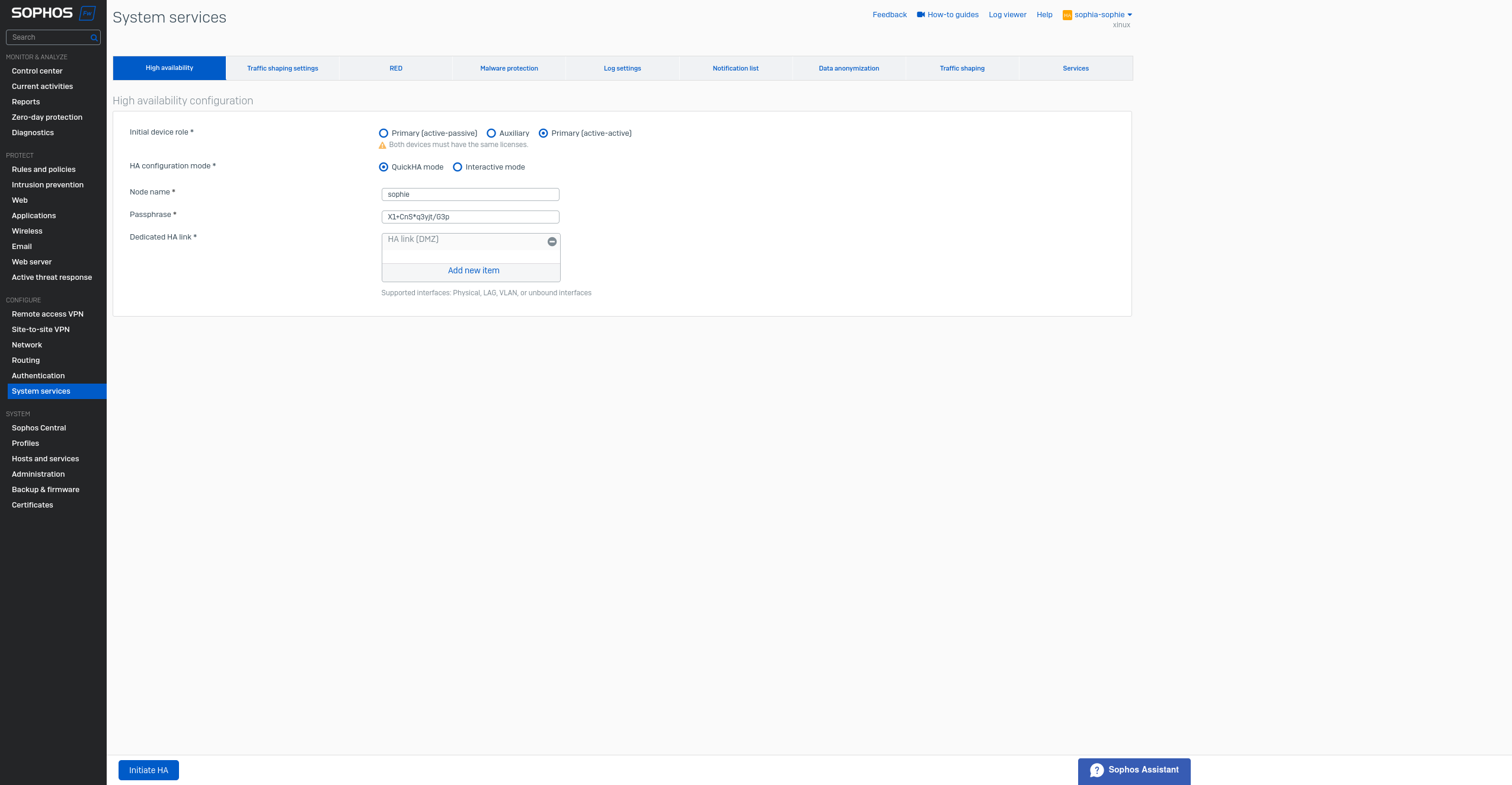The width and height of the screenshot is (1512, 785).
Task: Click the Sophos Fw logo icon
Action: 87,13
